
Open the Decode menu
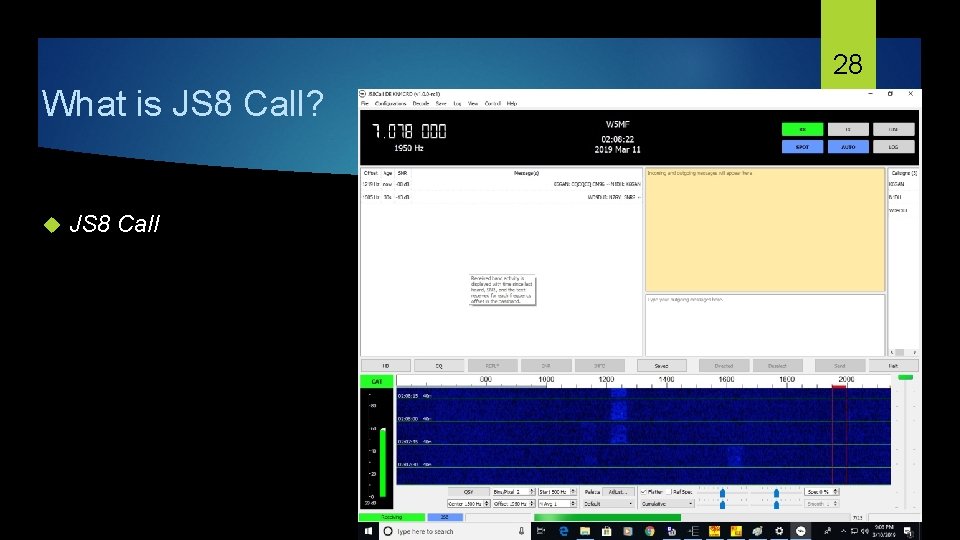[421, 103]
